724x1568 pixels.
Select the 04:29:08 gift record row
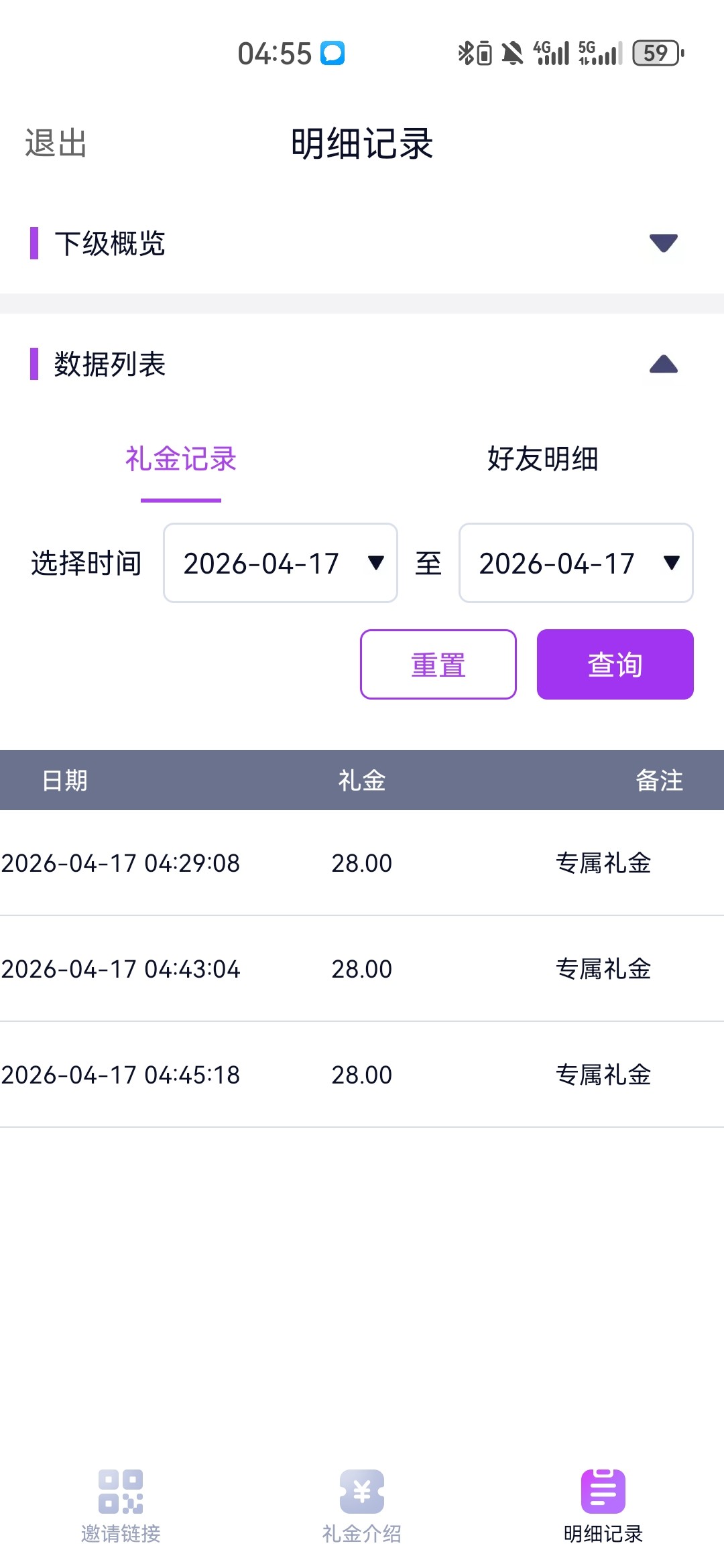(x=362, y=863)
